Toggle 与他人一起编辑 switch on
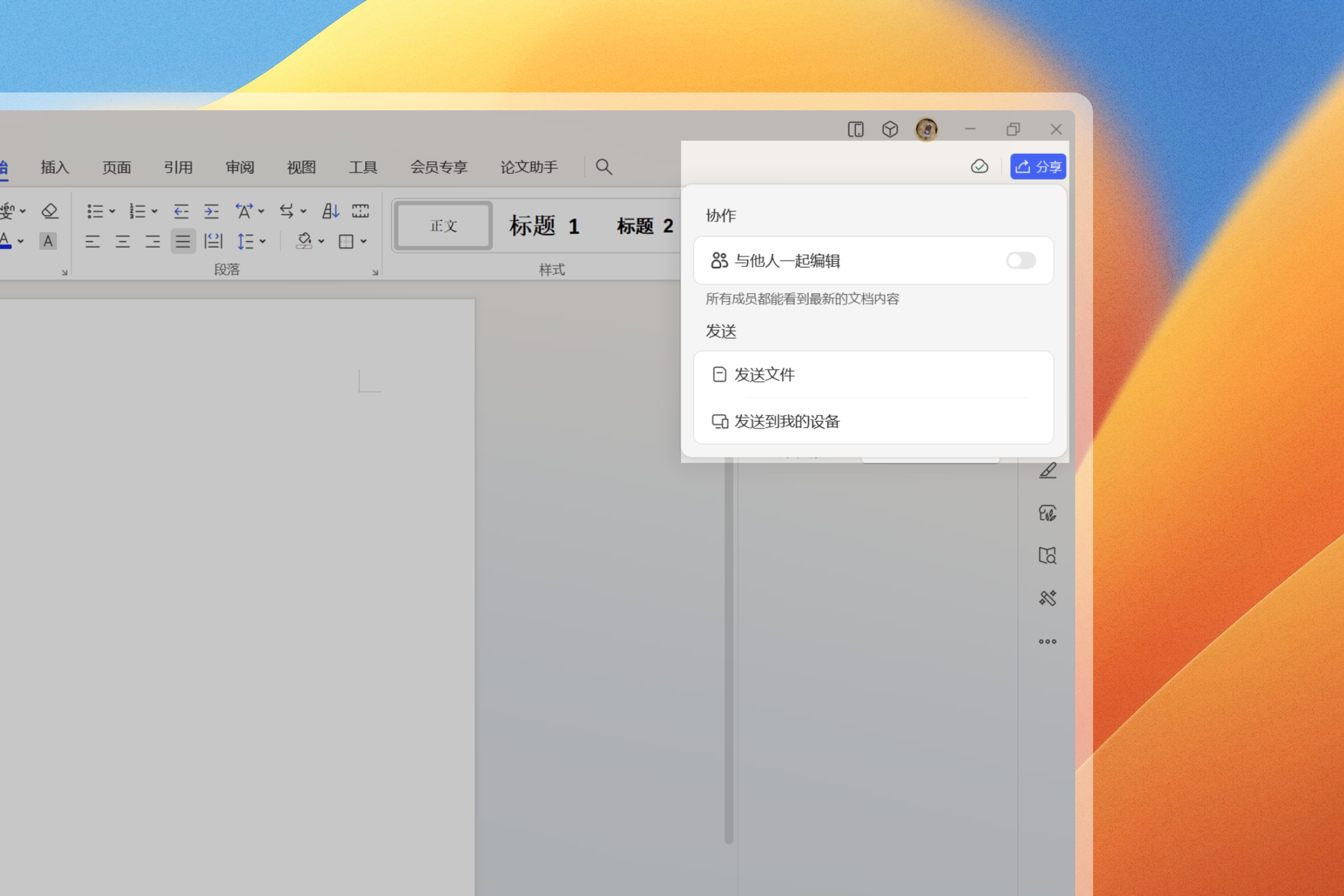Image resolution: width=1344 pixels, height=896 pixels. 1021,260
